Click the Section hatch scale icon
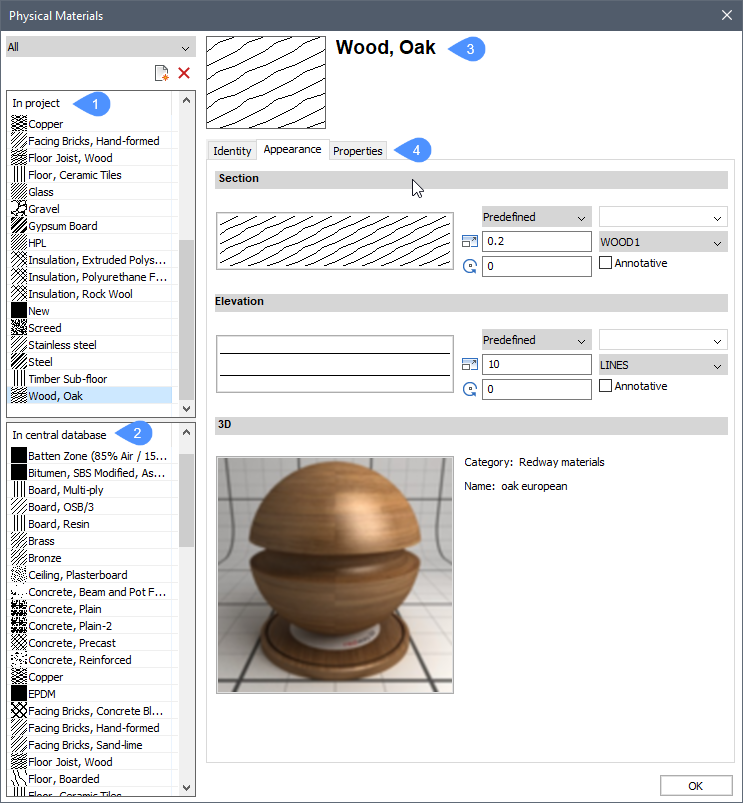The width and height of the screenshot is (743, 803). pos(470,242)
